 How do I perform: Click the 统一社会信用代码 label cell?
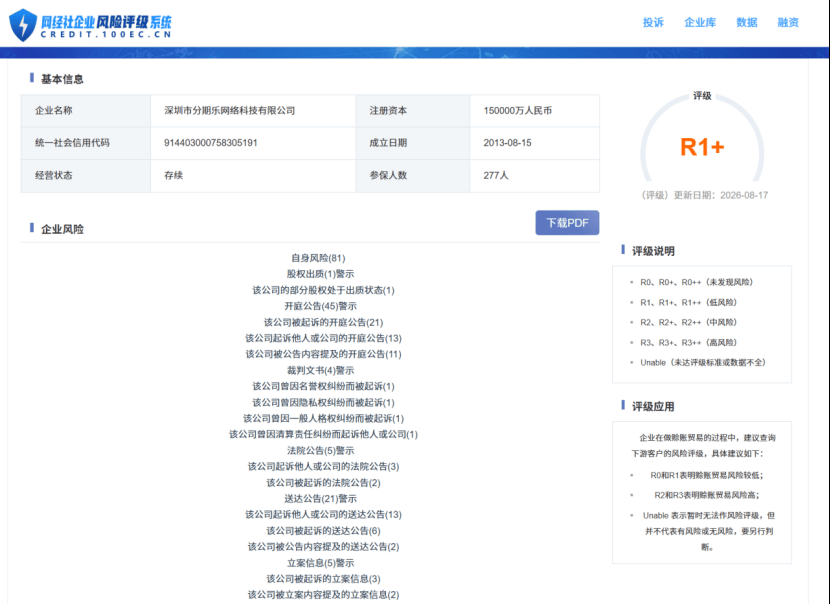coord(86,143)
